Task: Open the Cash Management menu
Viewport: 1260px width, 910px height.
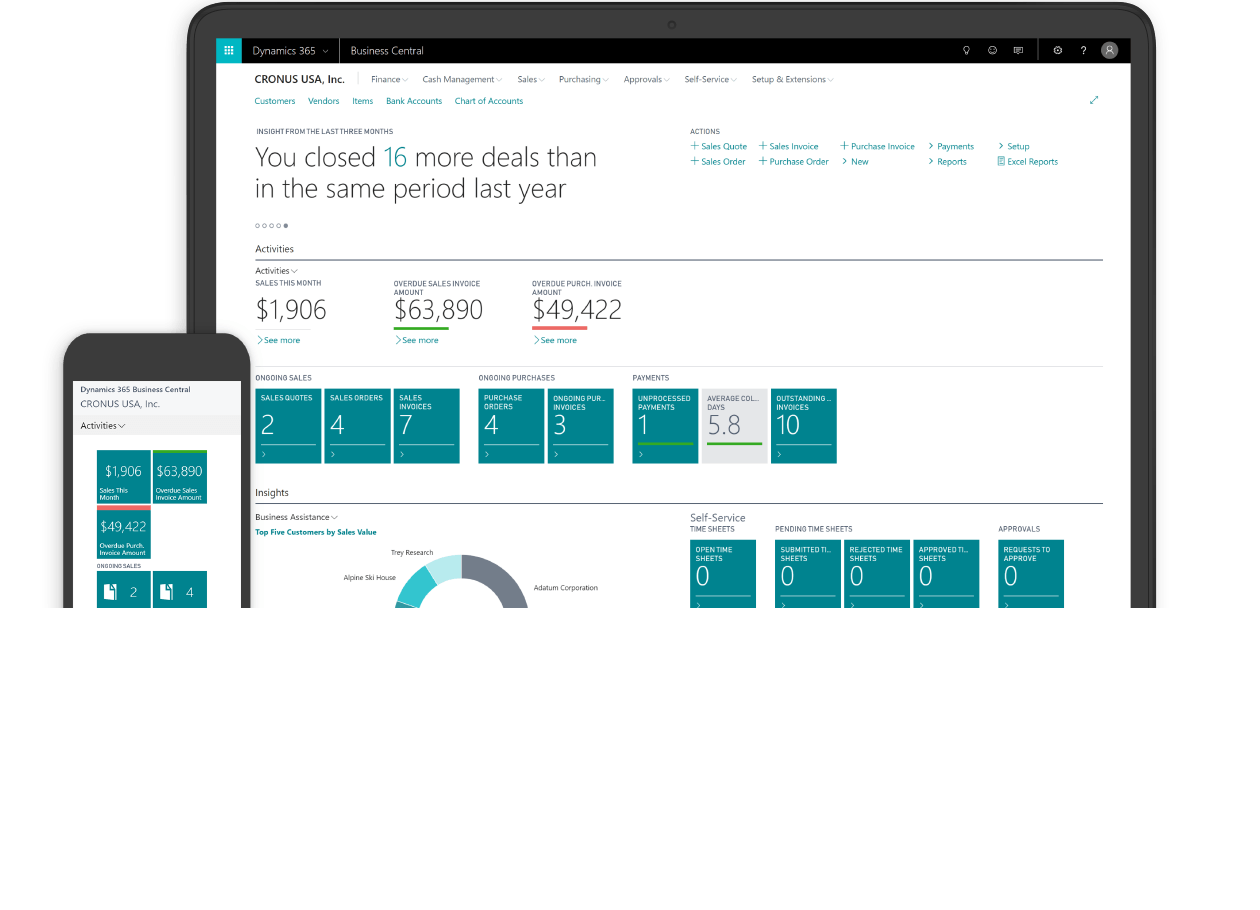Action: click(462, 80)
